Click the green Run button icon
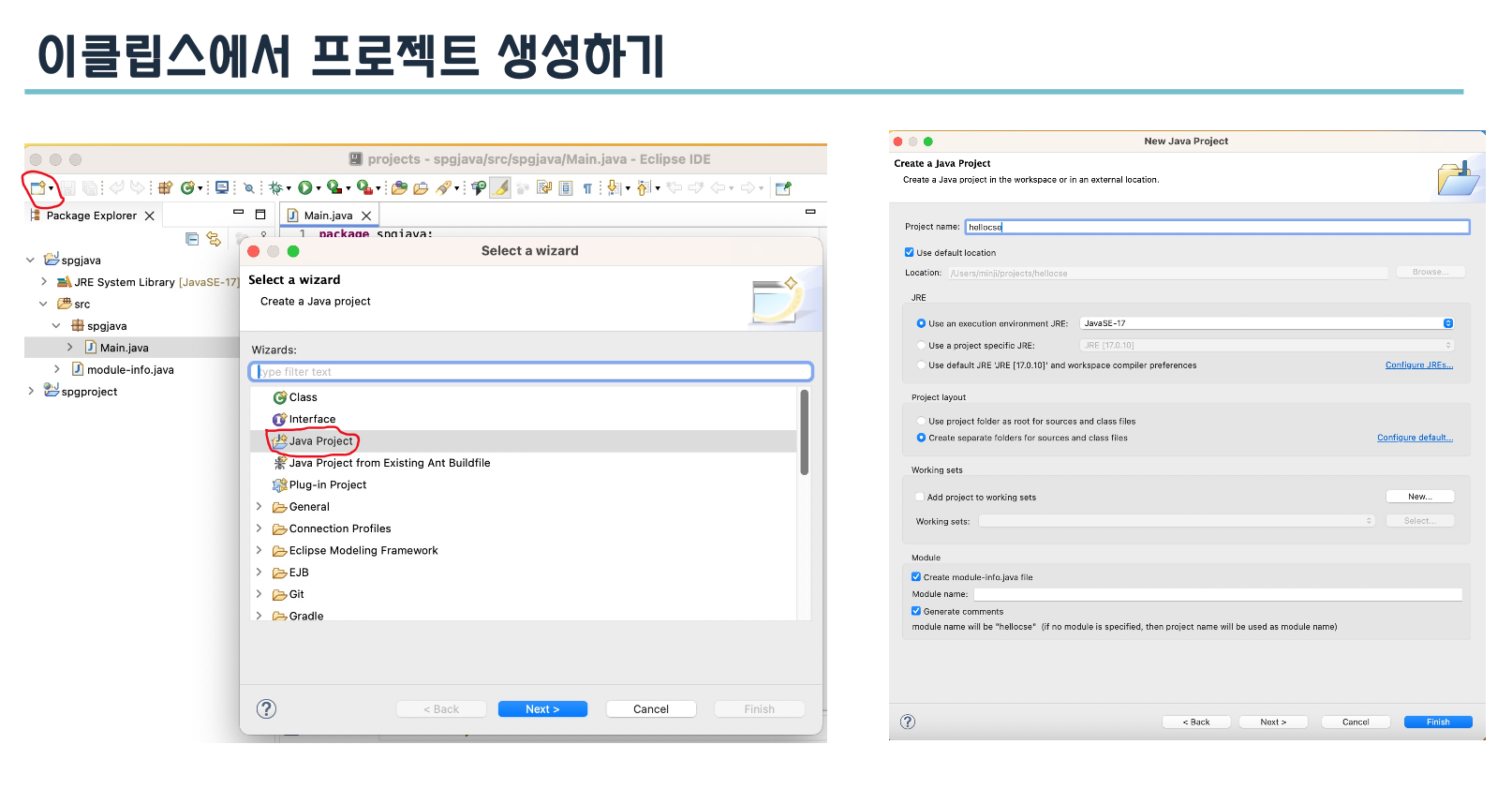 pyautogui.click(x=305, y=188)
